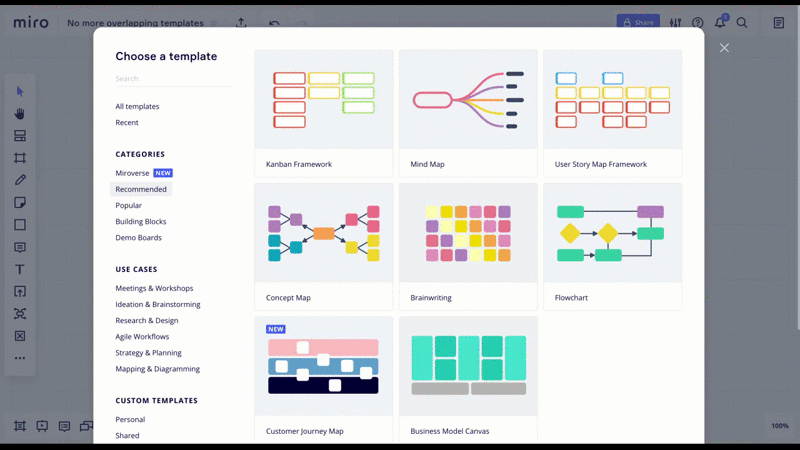Viewport: 800px width, 450px height.
Task: Select the hand pan tool
Action: [x=20, y=113]
